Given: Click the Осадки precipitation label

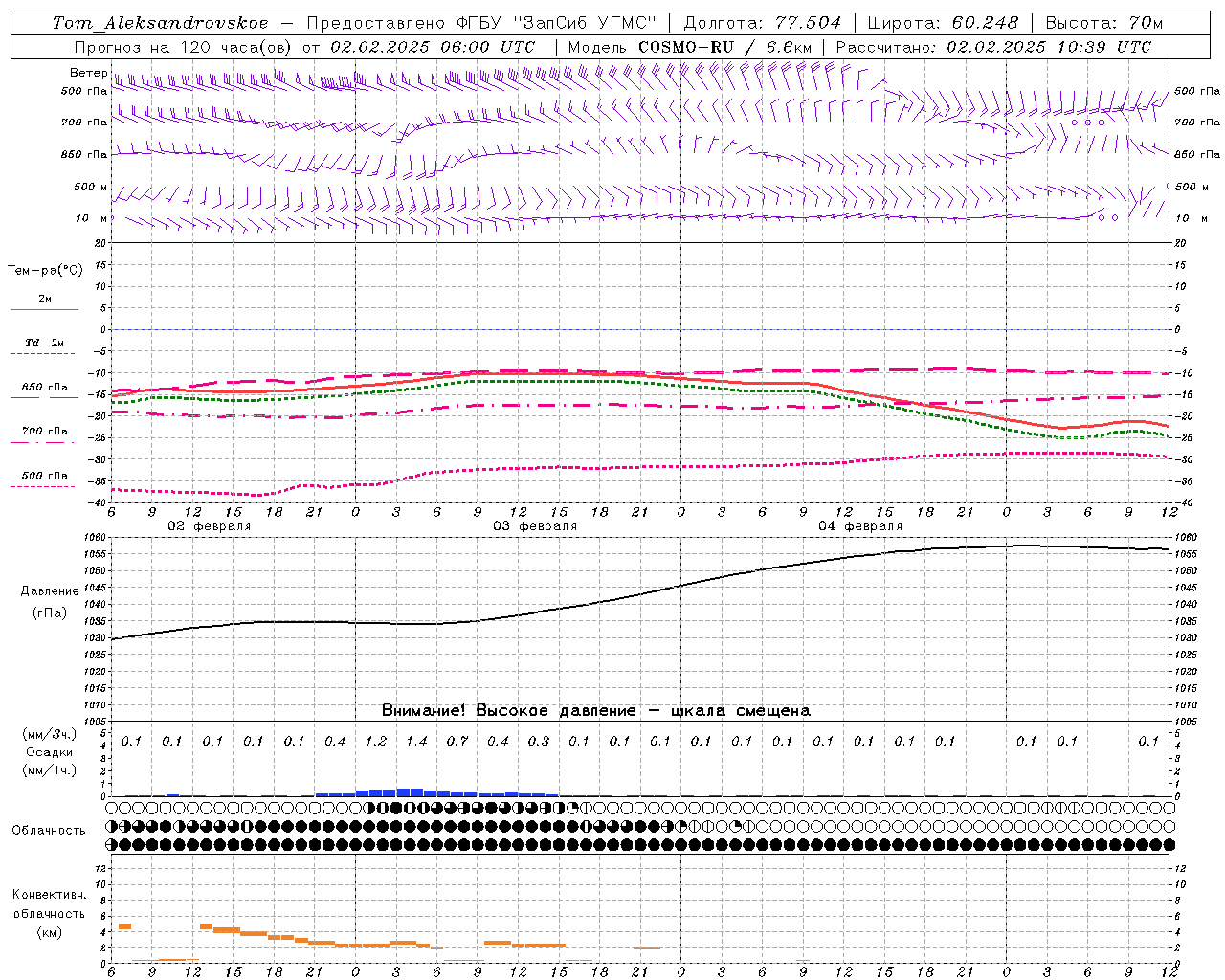Looking at the screenshot, I should pyautogui.click(x=50, y=752).
